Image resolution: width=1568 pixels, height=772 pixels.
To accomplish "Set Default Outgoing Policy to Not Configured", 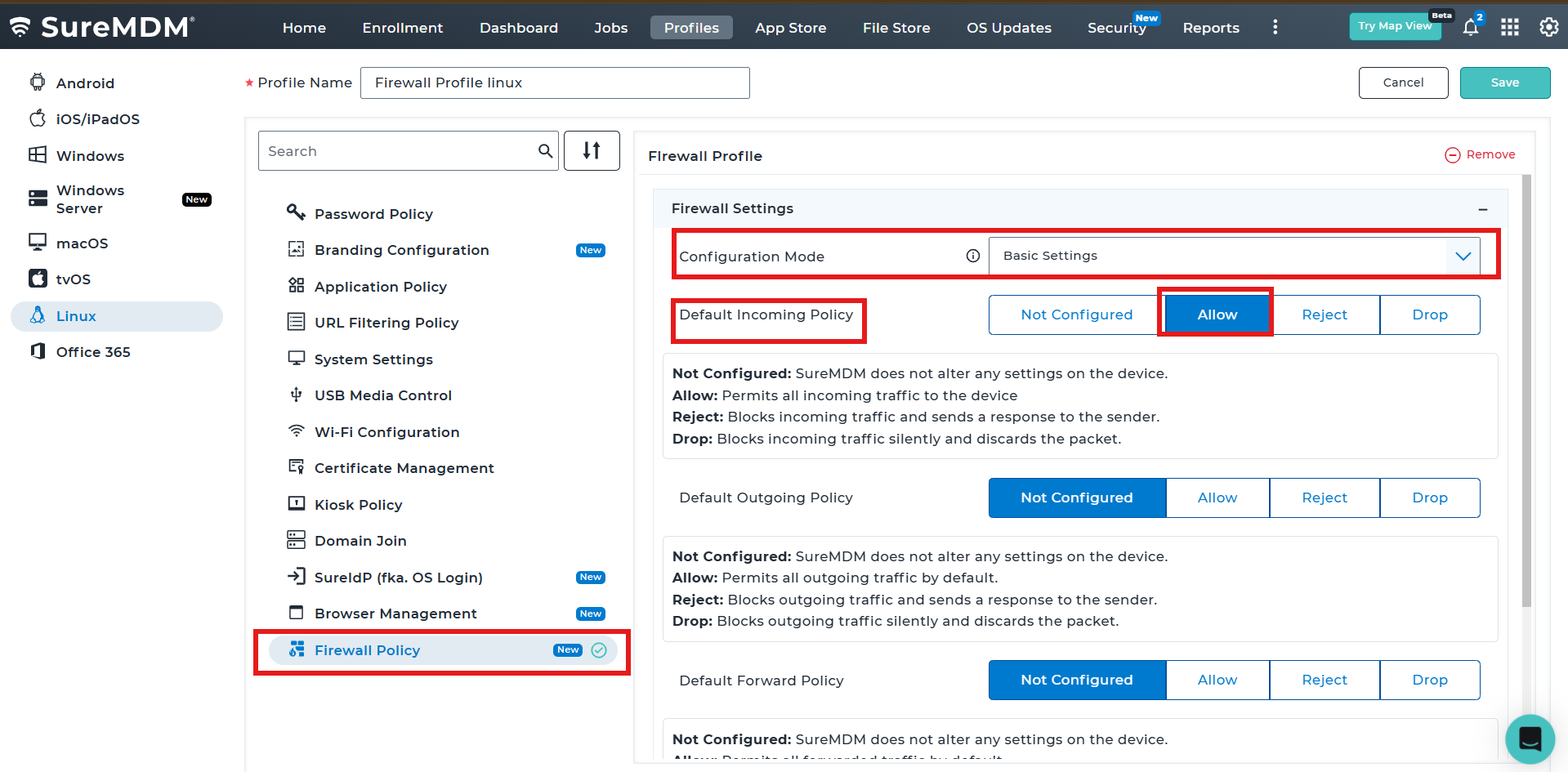I will (x=1077, y=498).
